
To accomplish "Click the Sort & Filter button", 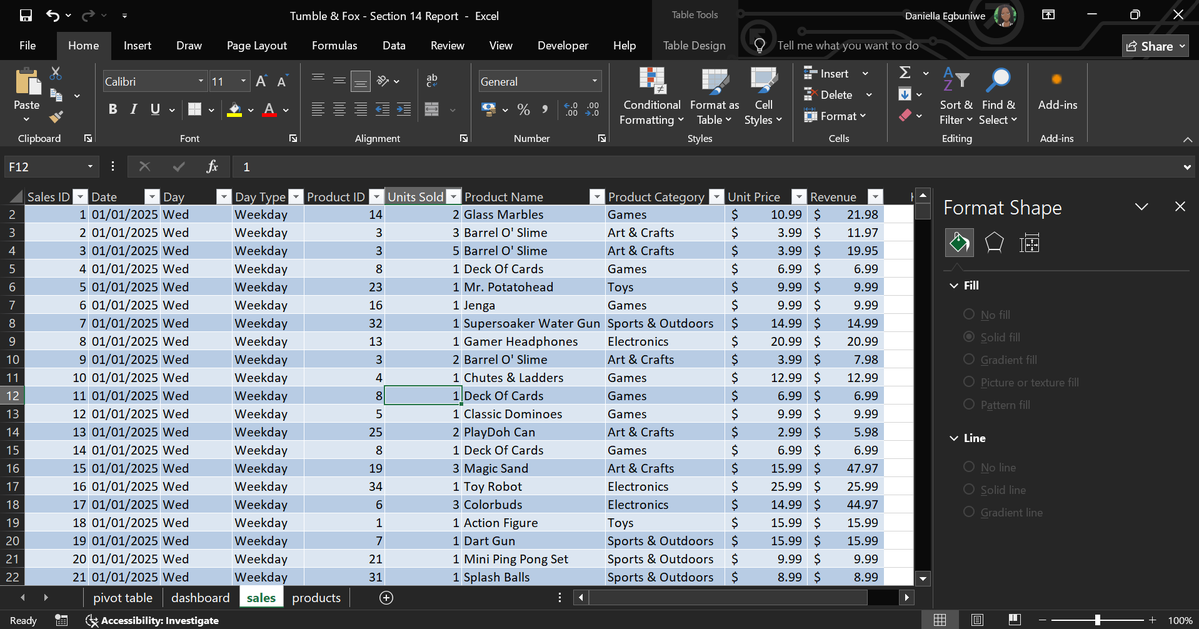I will [956, 97].
